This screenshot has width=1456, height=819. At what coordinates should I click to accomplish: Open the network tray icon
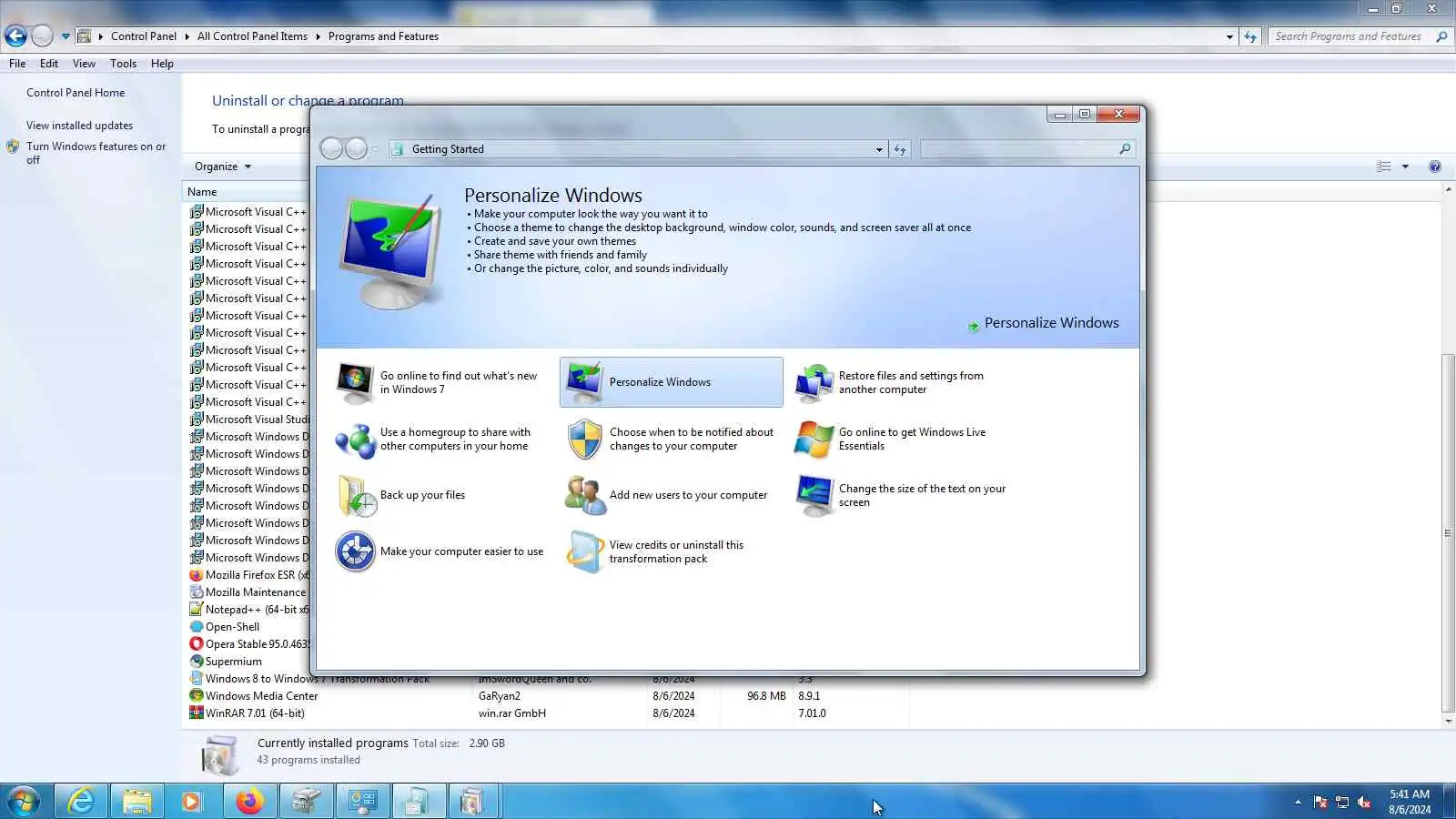[1342, 802]
